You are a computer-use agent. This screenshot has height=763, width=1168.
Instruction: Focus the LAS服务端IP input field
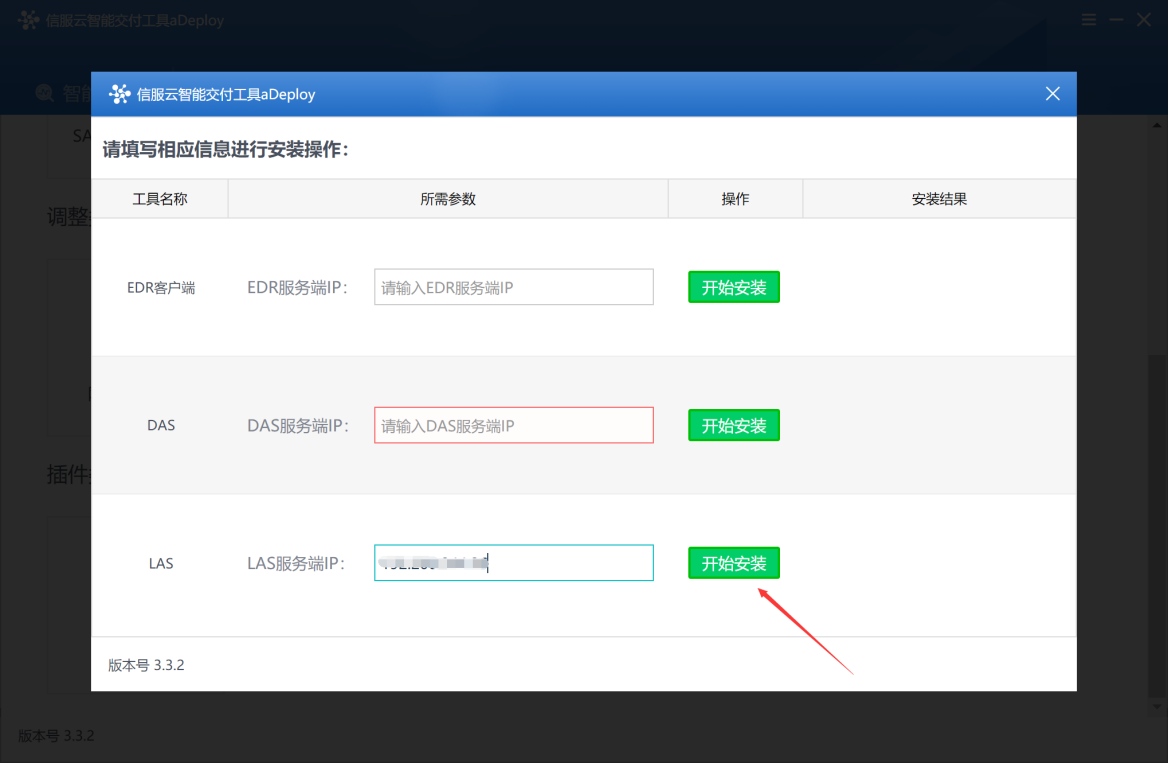513,563
